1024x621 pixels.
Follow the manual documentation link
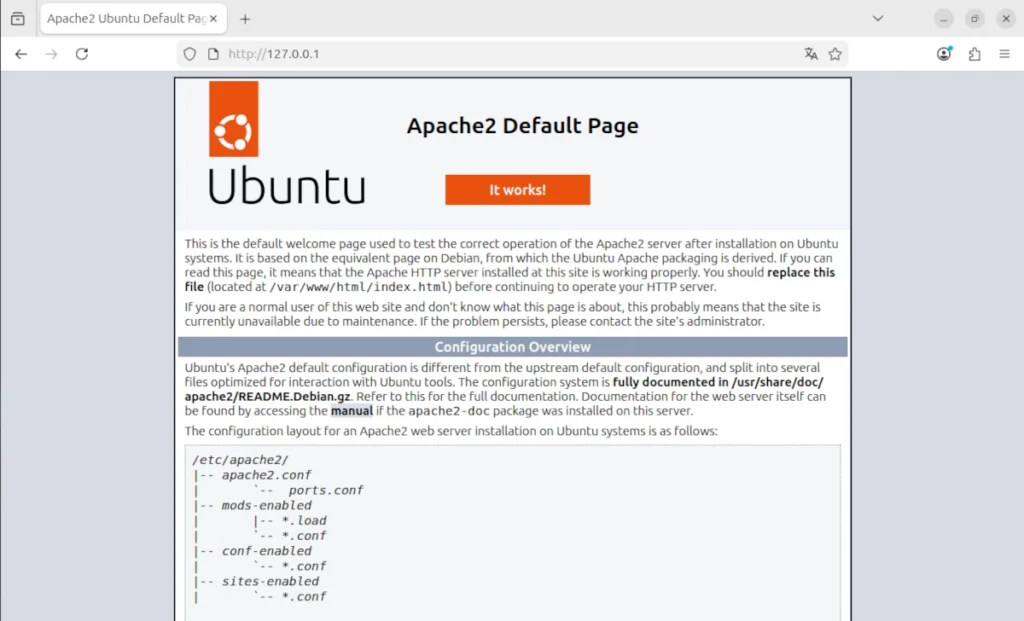tap(351, 411)
